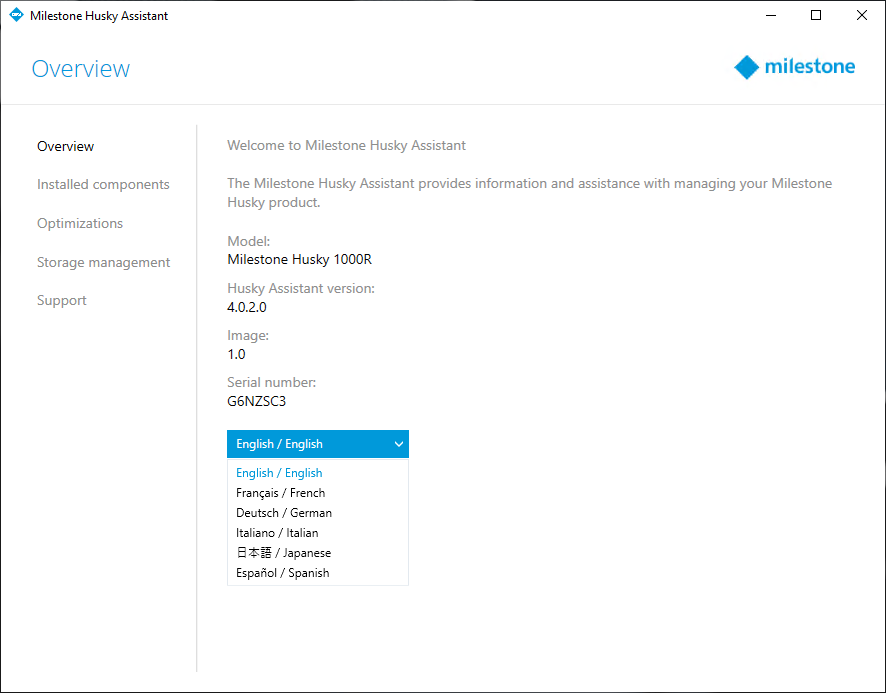Viewport: 886px width, 693px height.
Task: Minimize the Husky Assistant window
Action: 770,16
